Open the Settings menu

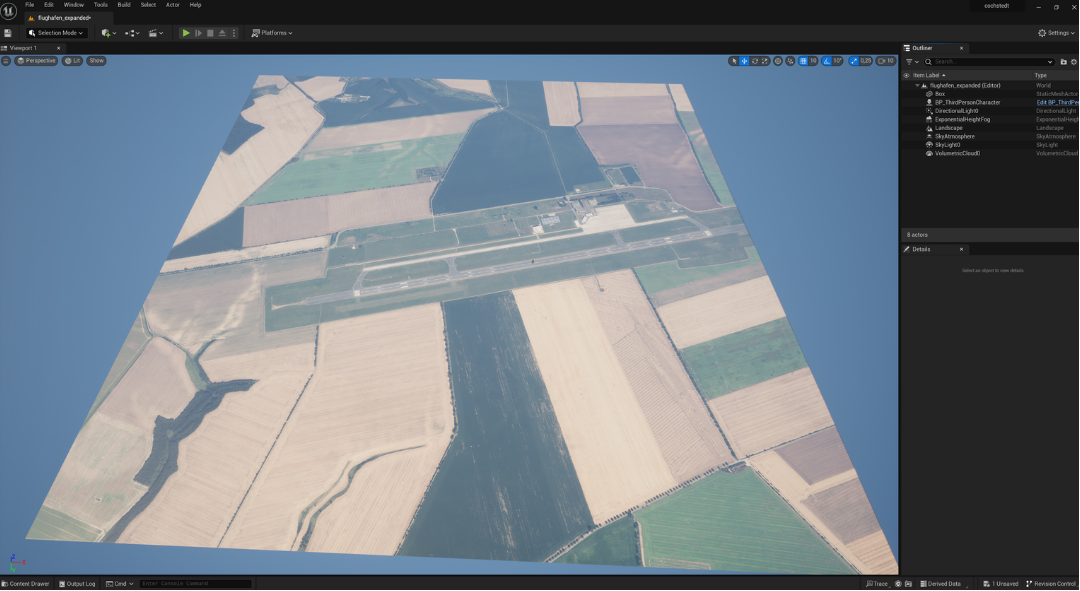[x=1056, y=33]
